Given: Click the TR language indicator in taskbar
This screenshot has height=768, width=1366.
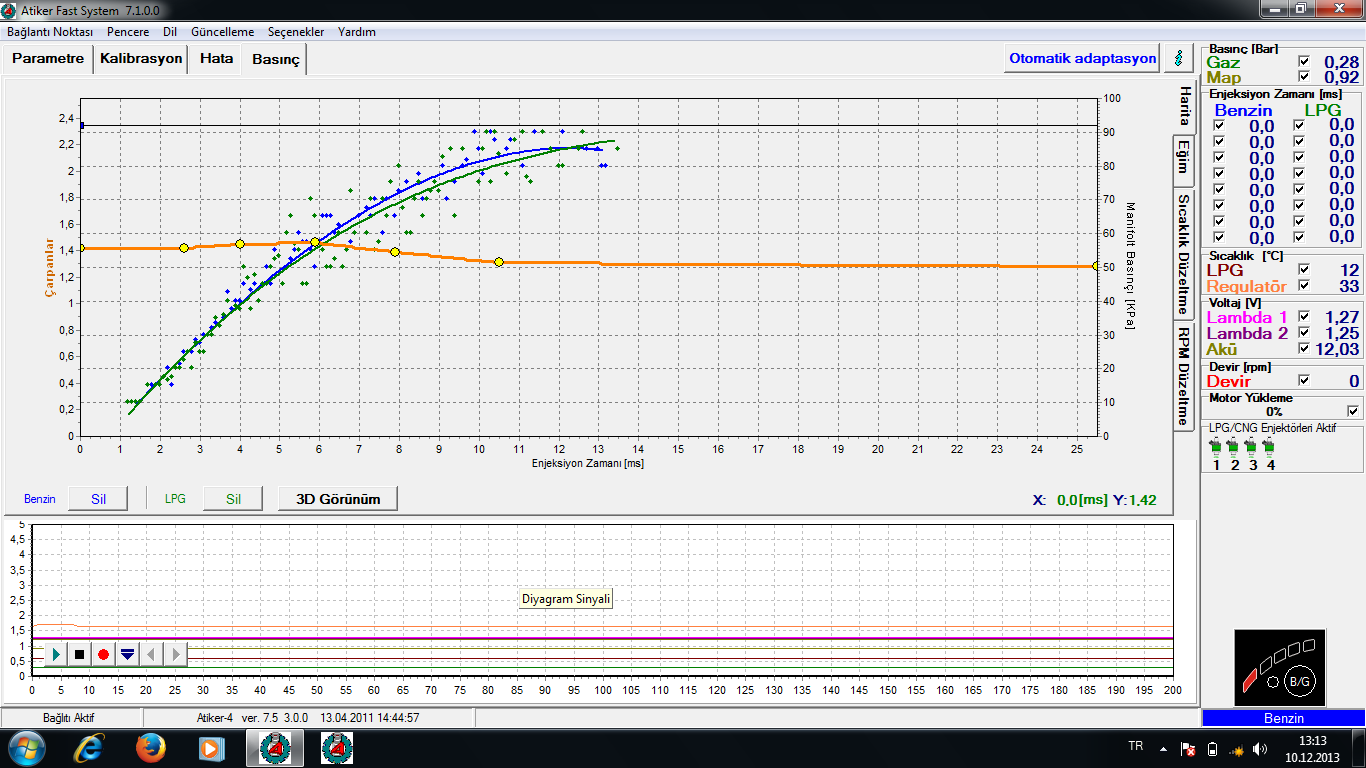Looking at the screenshot, I should (1135, 747).
